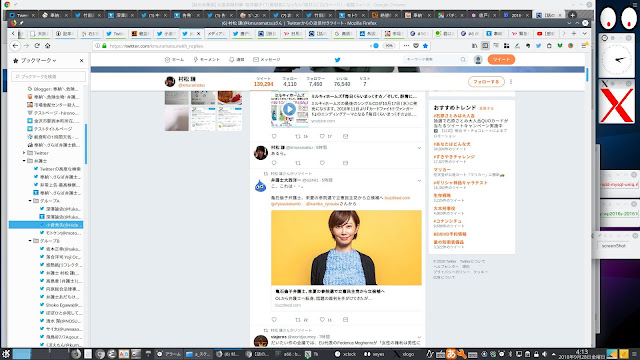Open the Twitter account avatar menu
The height and width of the screenshot is (360, 640).
coord(478,60)
